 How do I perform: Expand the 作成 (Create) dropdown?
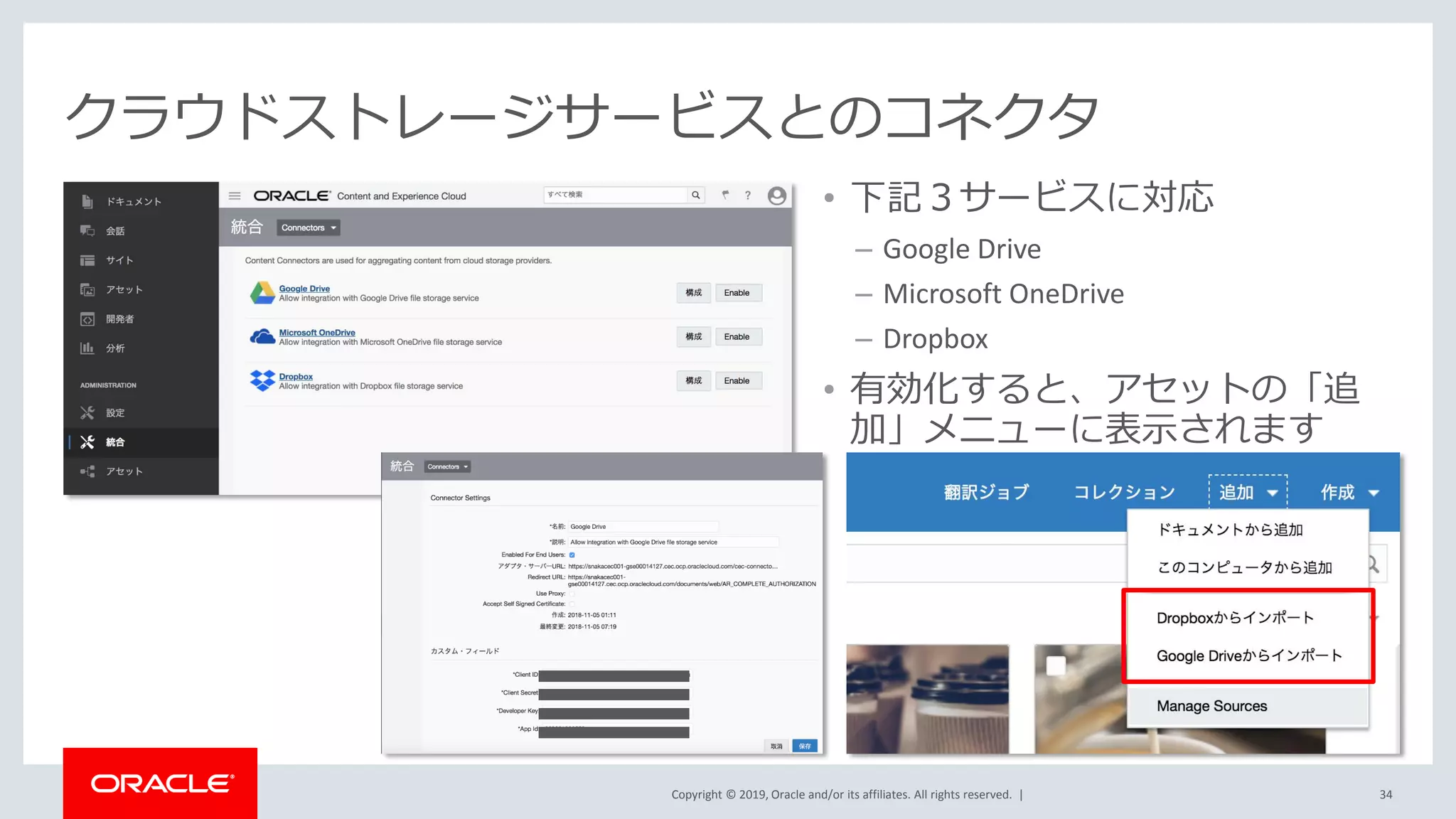[x=1350, y=492]
